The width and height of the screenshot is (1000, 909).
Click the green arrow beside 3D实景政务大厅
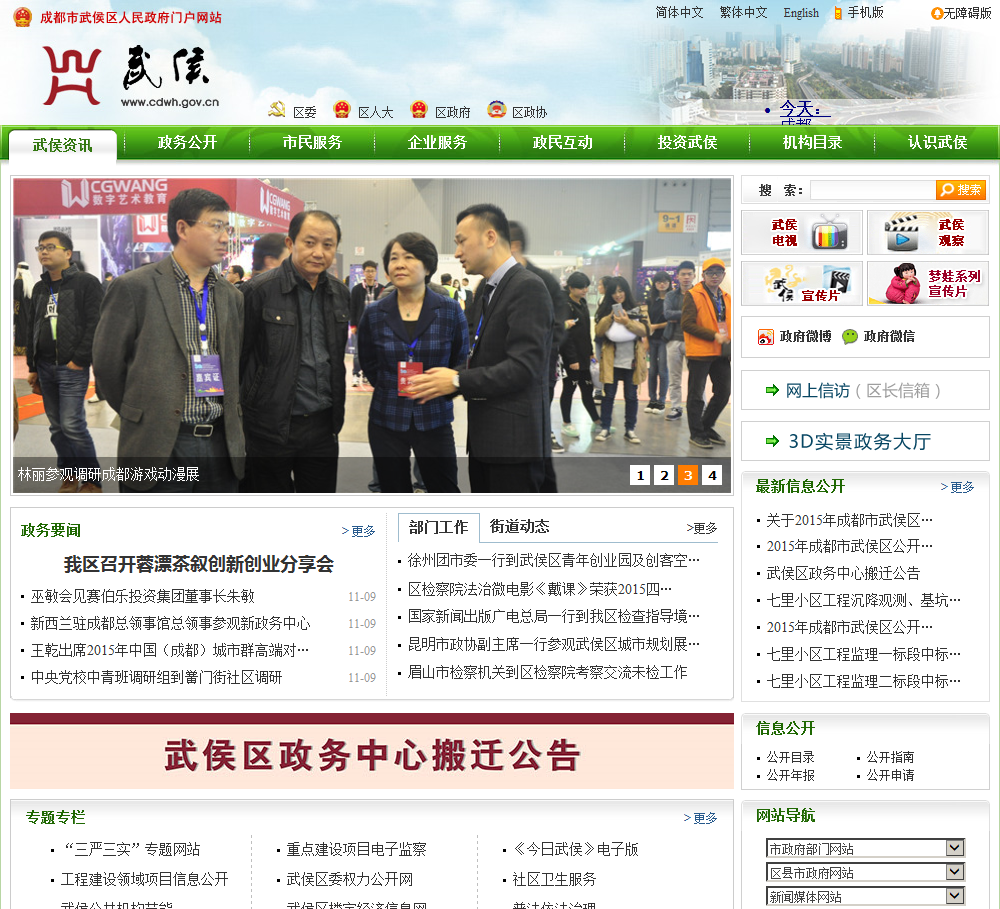click(772, 441)
